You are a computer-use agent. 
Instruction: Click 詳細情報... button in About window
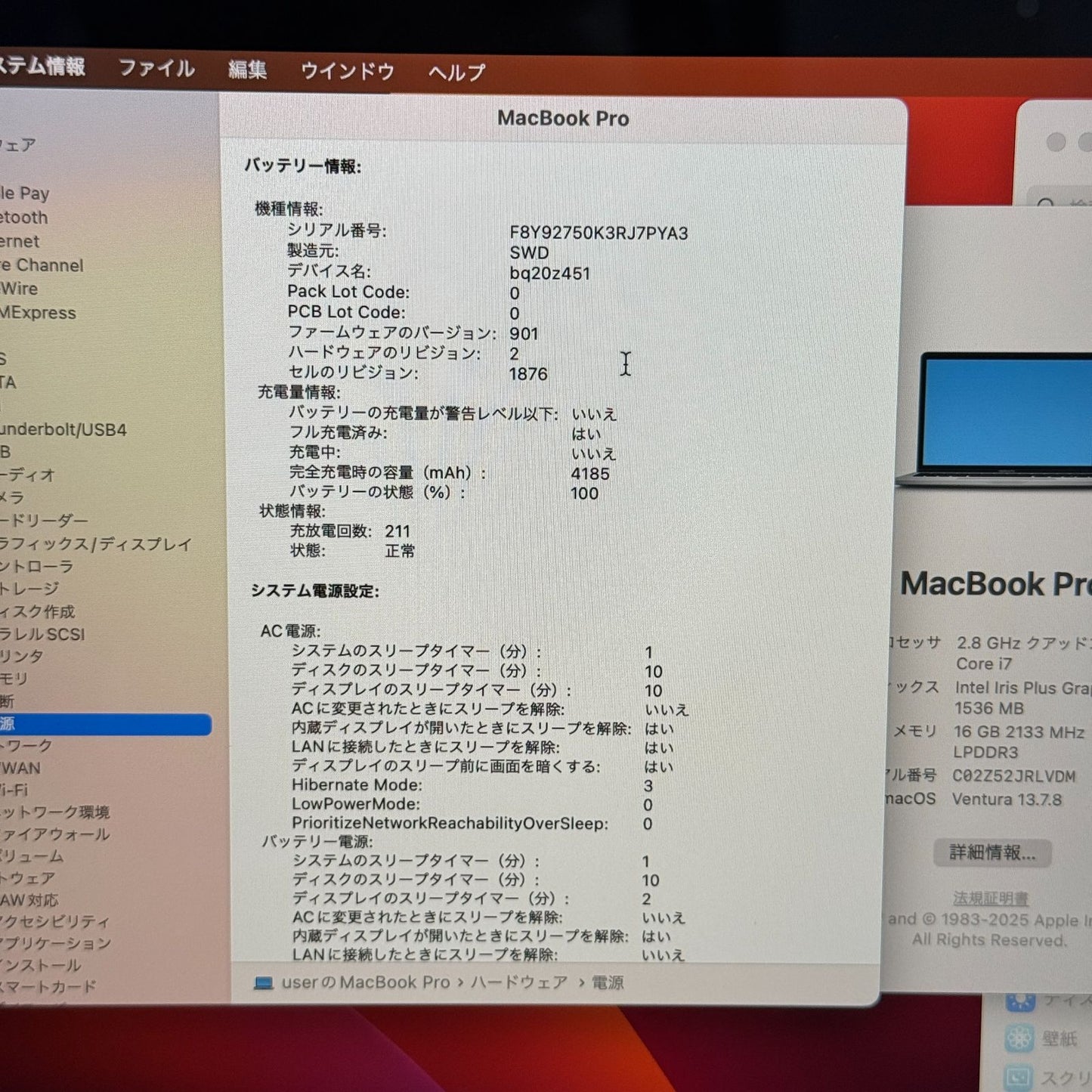[x=992, y=852]
